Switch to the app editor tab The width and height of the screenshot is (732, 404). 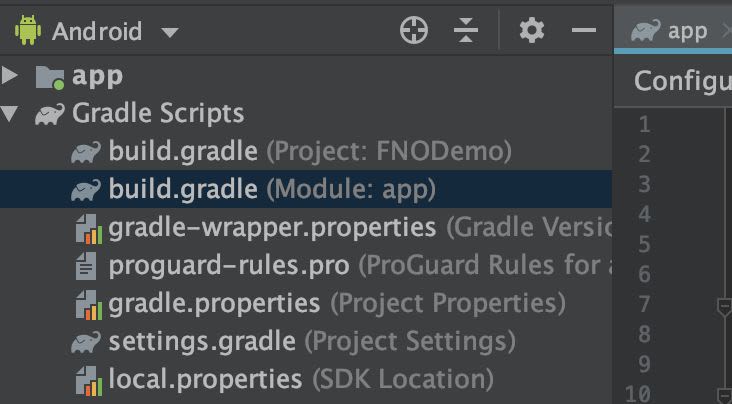669,31
